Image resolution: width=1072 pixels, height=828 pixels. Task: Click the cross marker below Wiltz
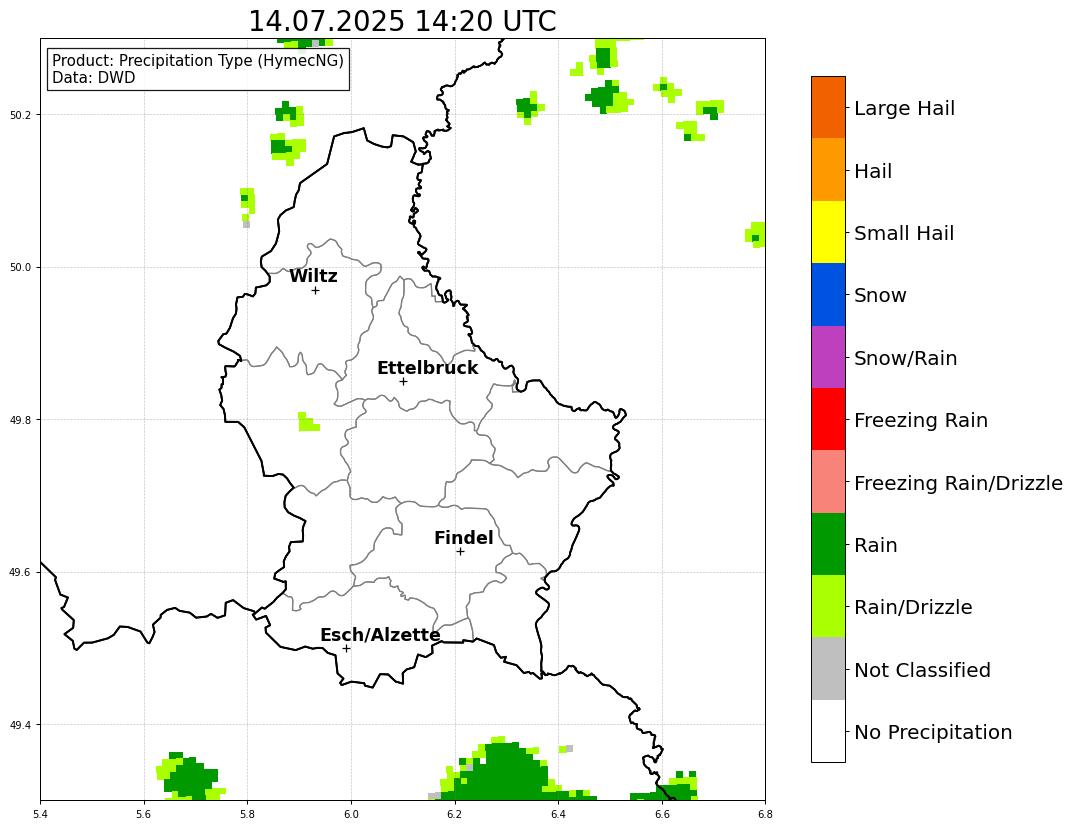point(315,291)
